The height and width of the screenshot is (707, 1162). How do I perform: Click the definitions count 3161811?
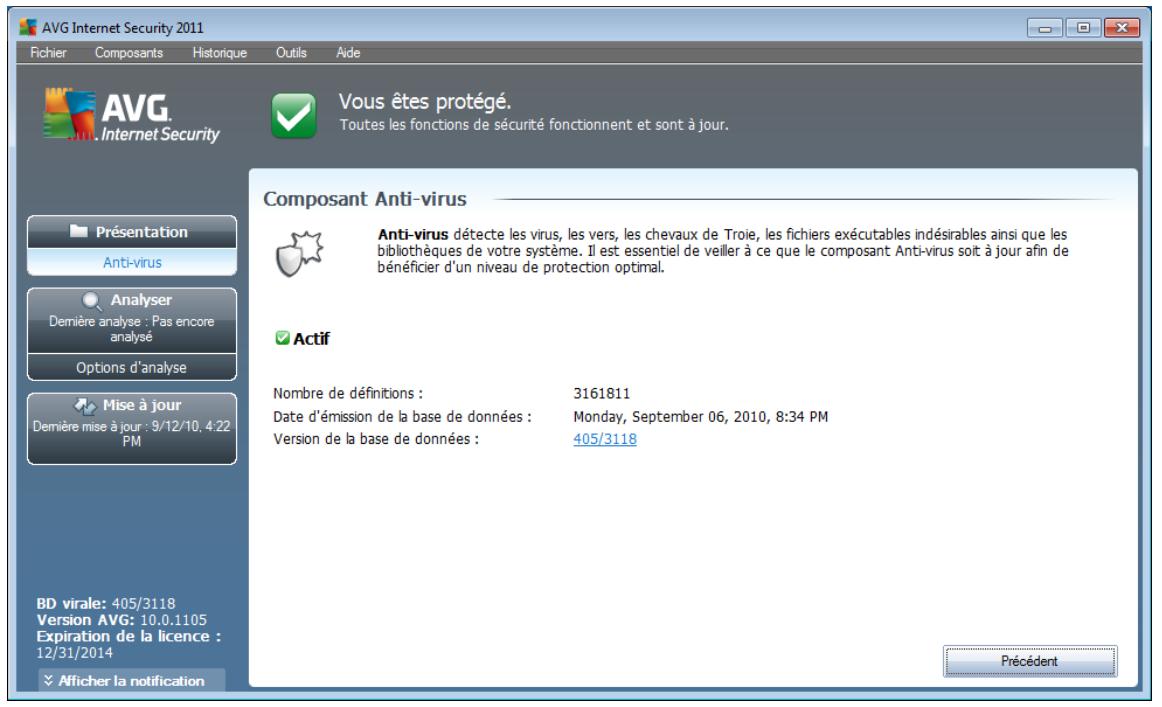[602, 394]
